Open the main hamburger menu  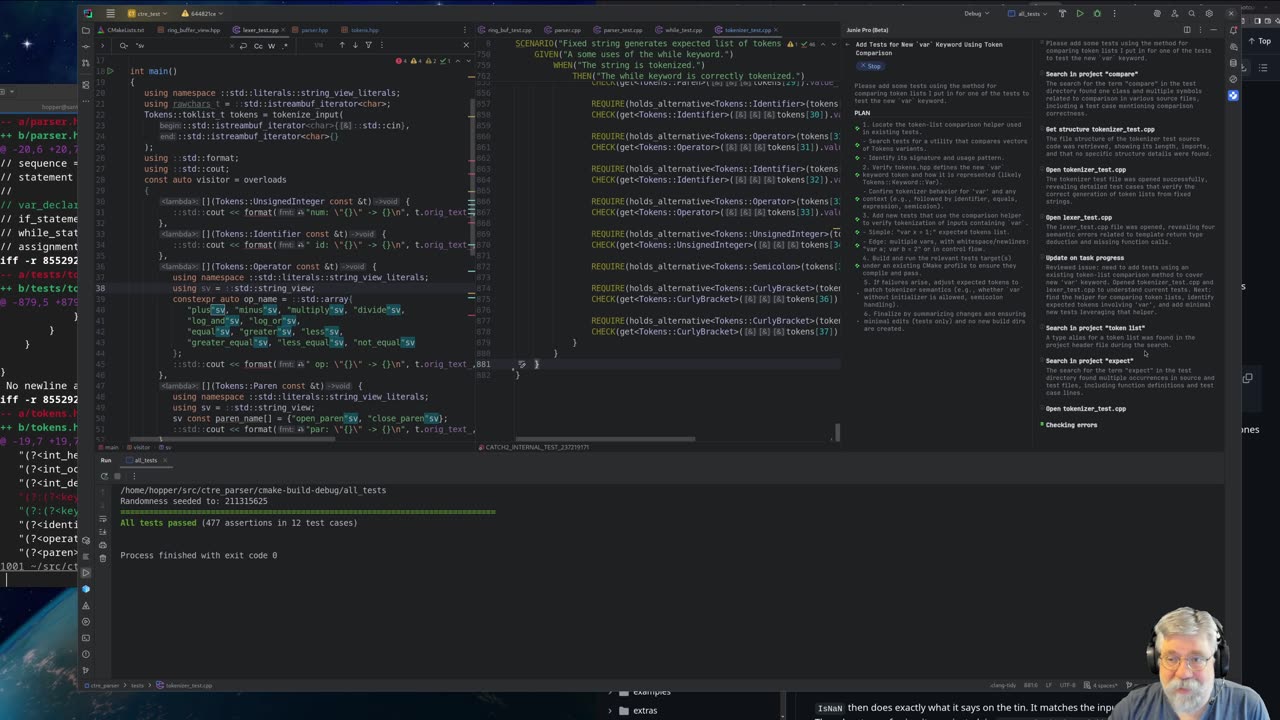[x=110, y=14]
